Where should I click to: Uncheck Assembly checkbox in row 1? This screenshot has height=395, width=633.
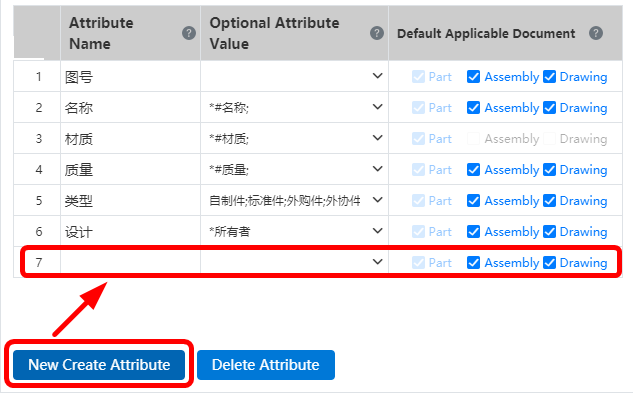coord(473,77)
